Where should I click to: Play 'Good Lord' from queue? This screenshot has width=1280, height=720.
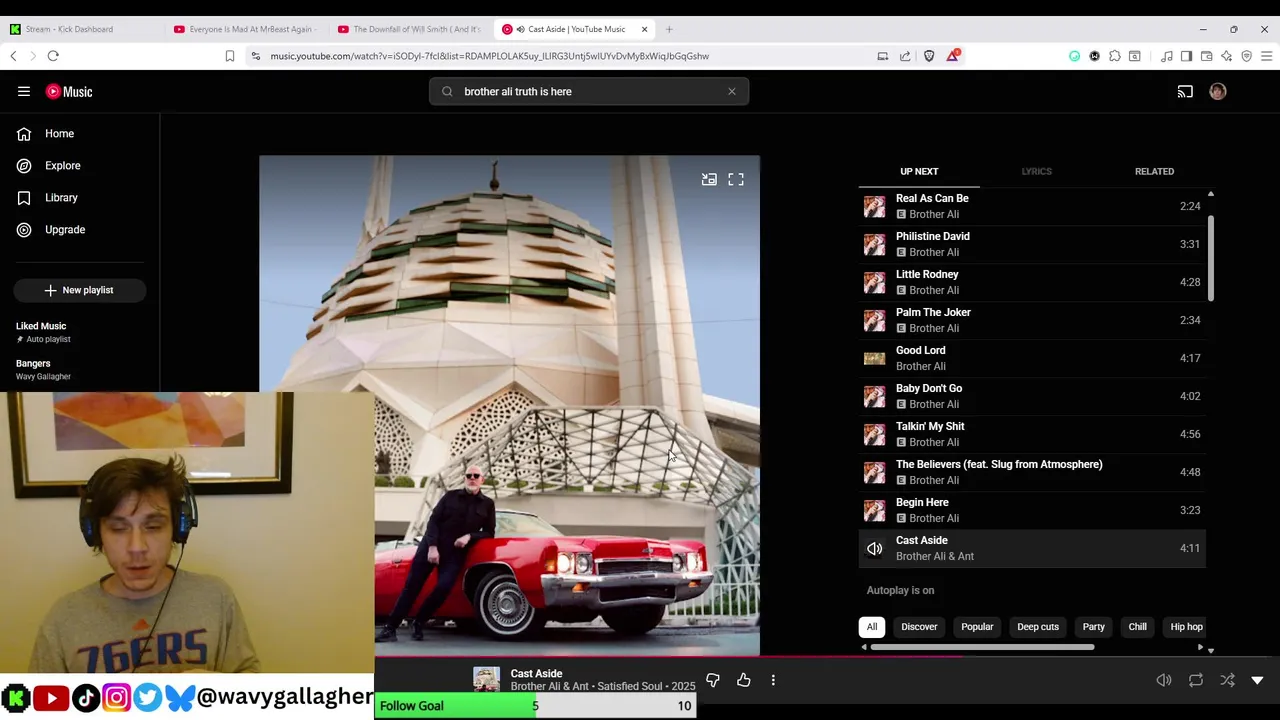tap(1032, 358)
